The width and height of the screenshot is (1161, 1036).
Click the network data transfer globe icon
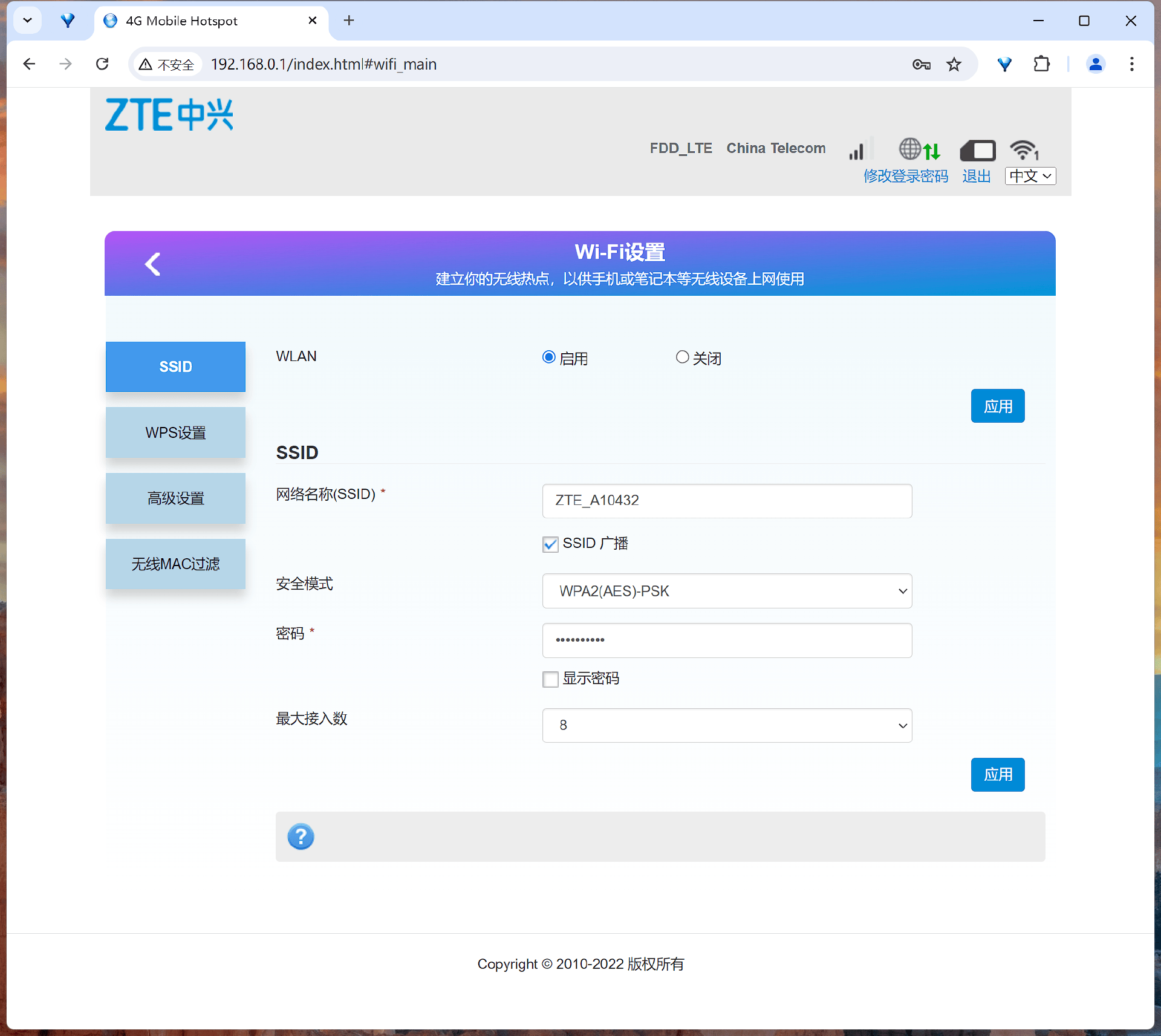click(919, 149)
